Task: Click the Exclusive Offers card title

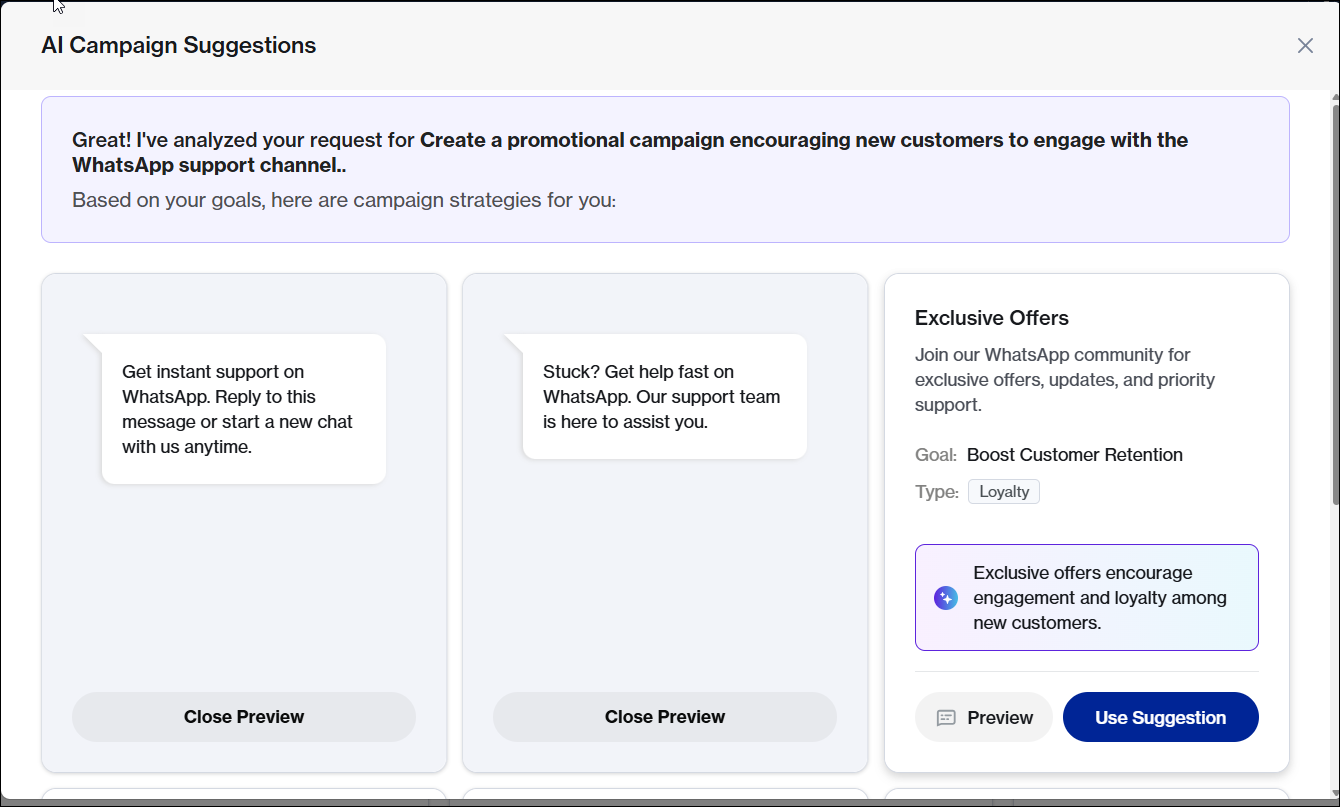Action: [992, 318]
